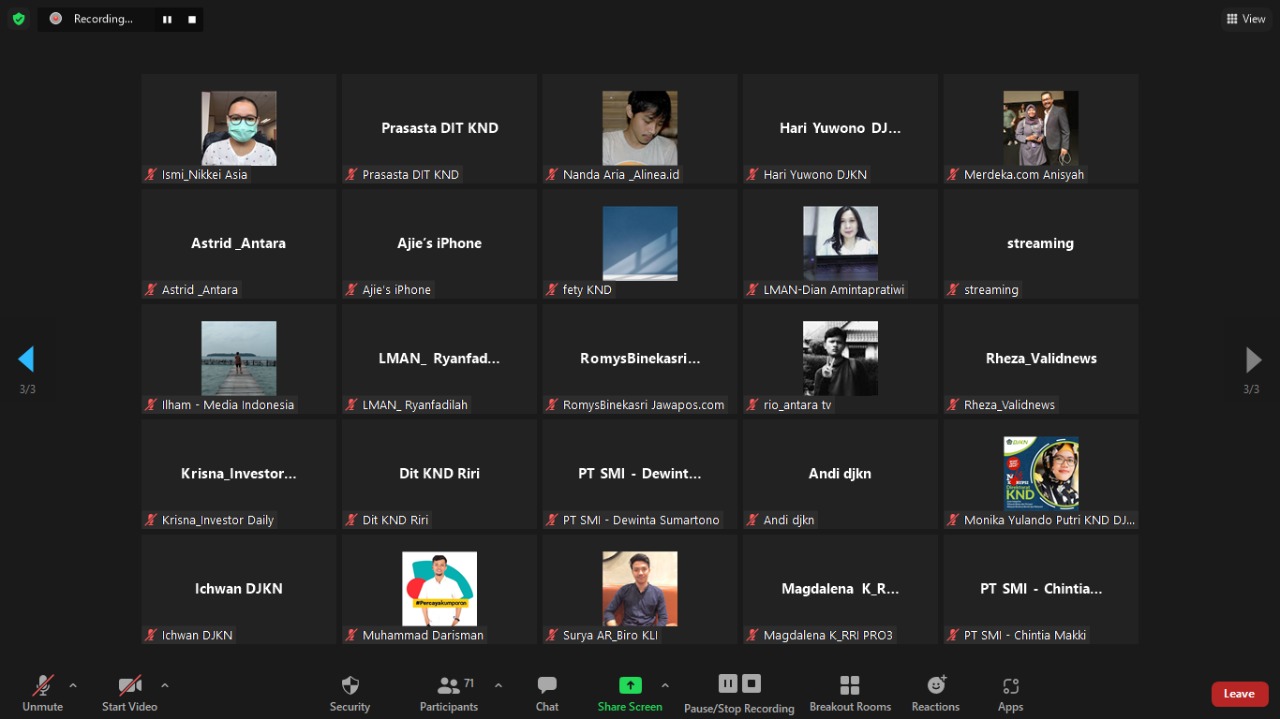Open the Security shield options

pos(350,692)
